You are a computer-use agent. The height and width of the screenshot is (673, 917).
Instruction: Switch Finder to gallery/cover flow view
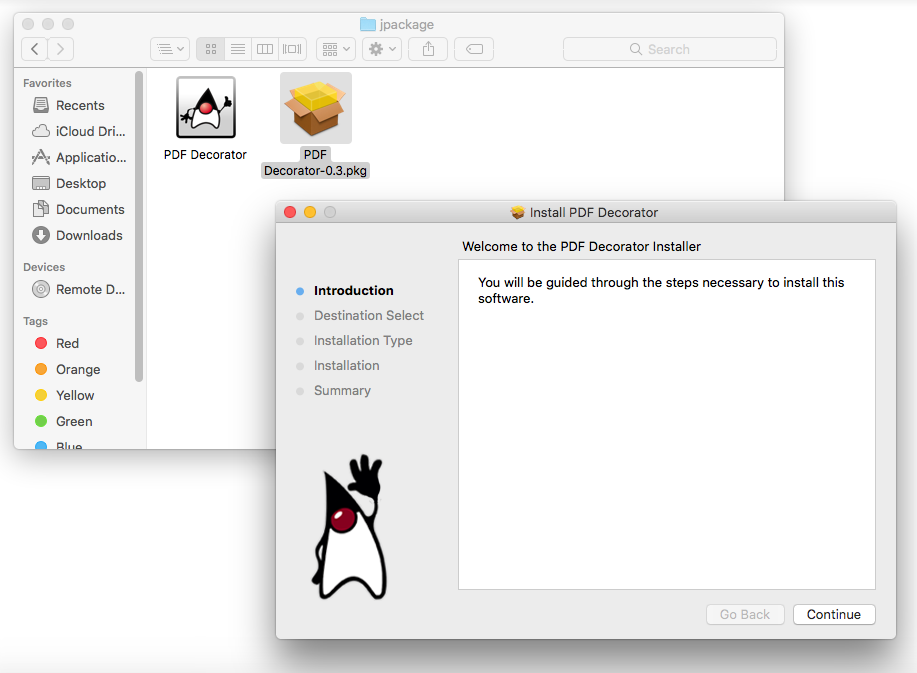click(292, 49)
